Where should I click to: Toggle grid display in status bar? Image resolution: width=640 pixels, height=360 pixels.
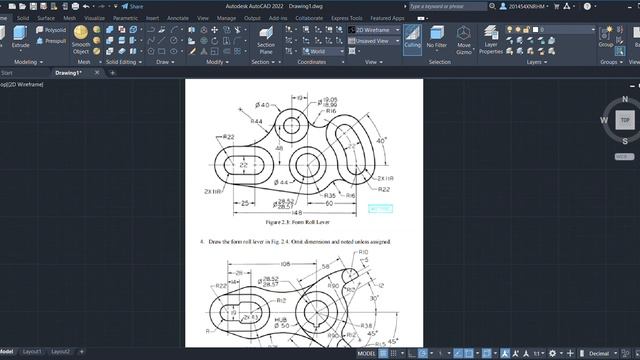coord(383,353)
